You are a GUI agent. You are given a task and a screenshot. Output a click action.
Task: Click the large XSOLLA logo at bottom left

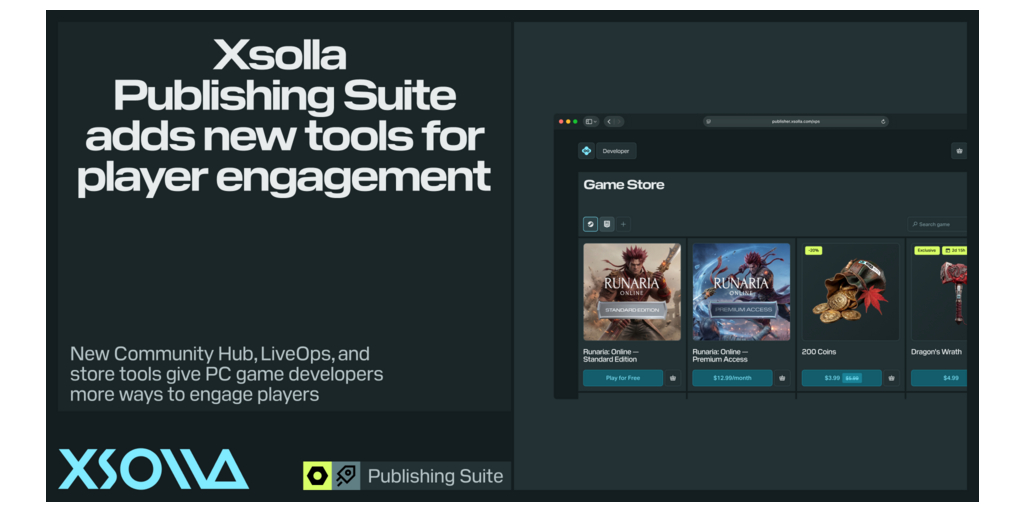(153, 469)
